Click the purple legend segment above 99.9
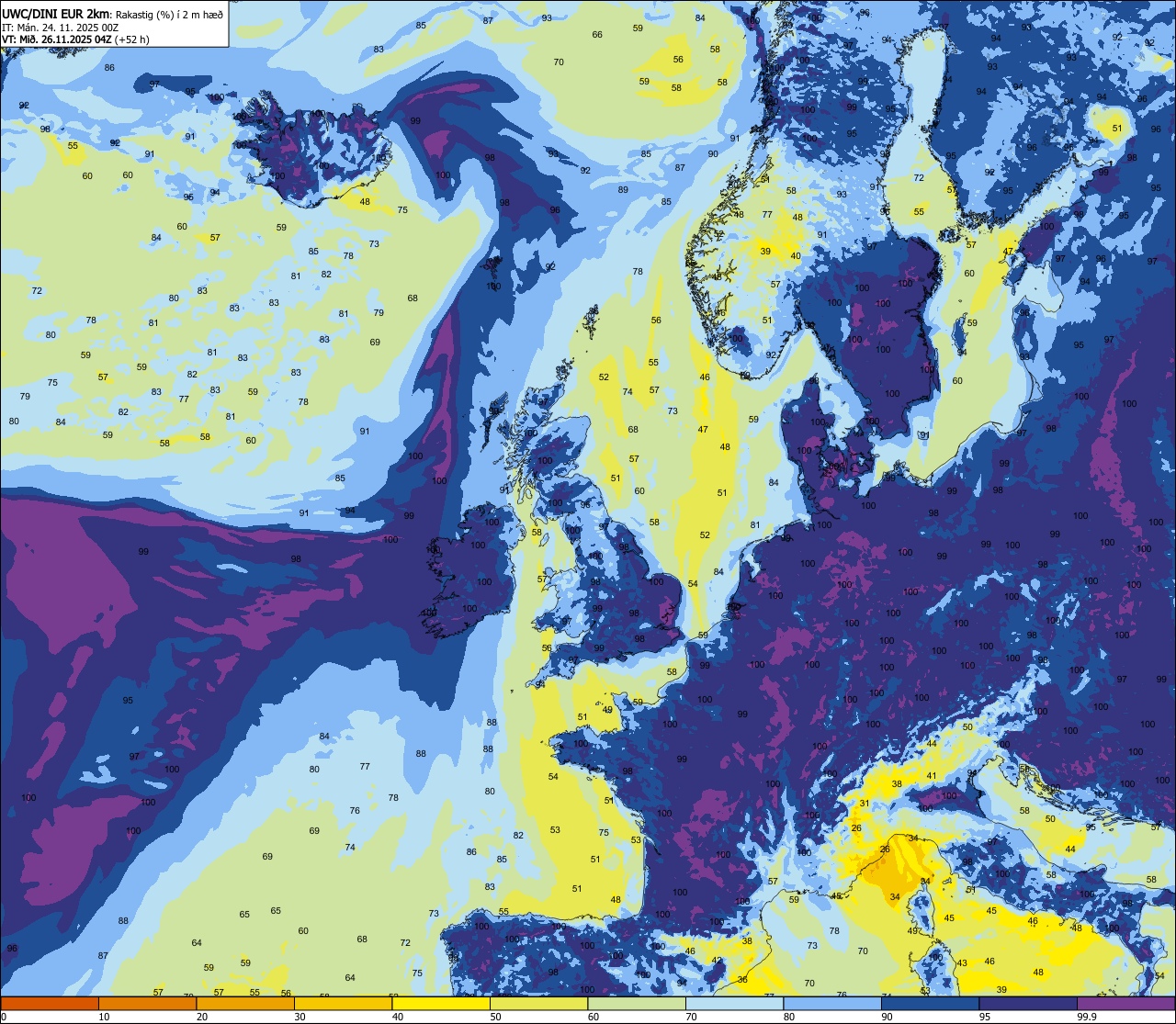 [x=1125, y=1003]
